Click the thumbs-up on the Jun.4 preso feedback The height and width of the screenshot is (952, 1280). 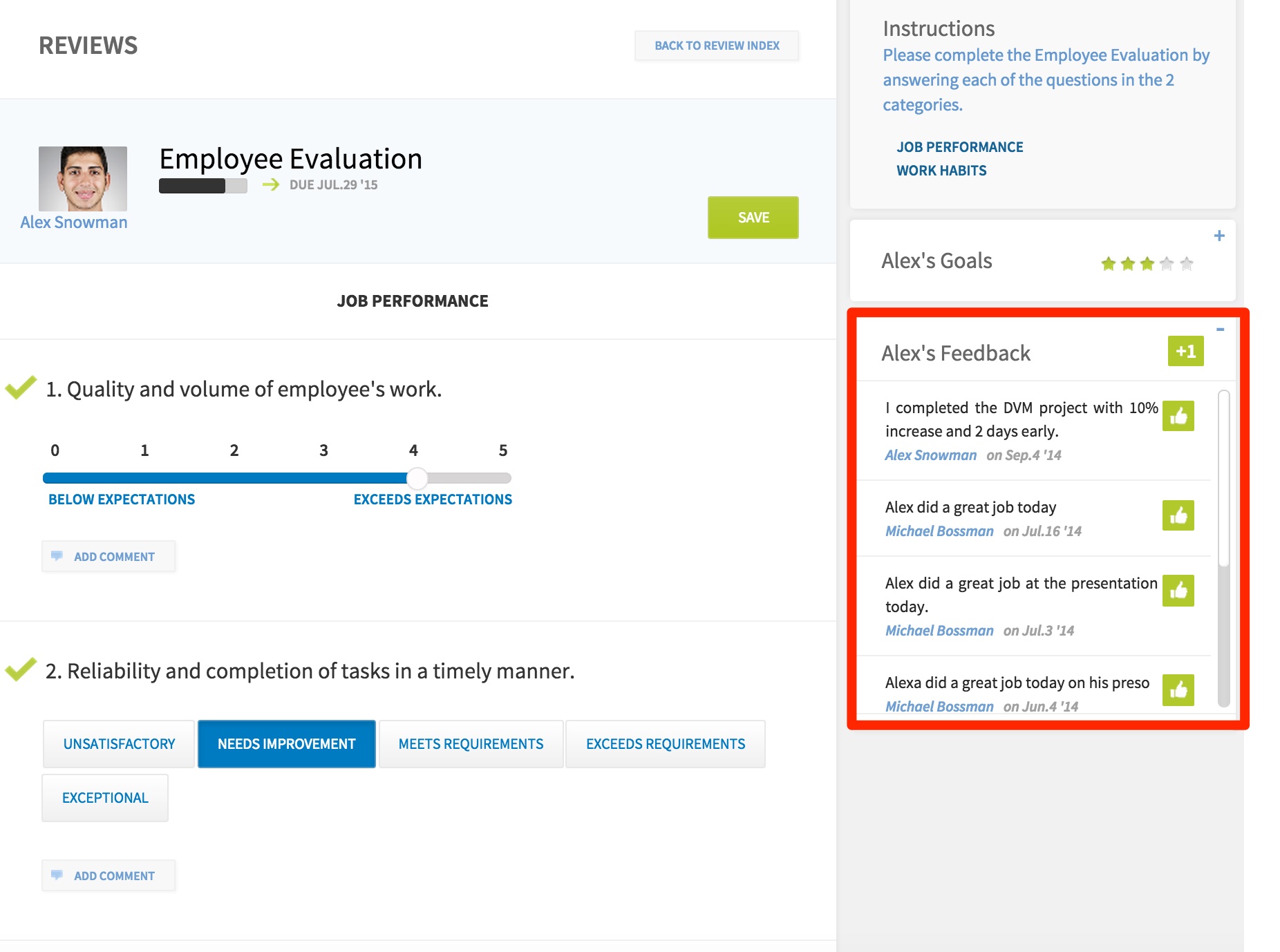[x=1179, y=689]
